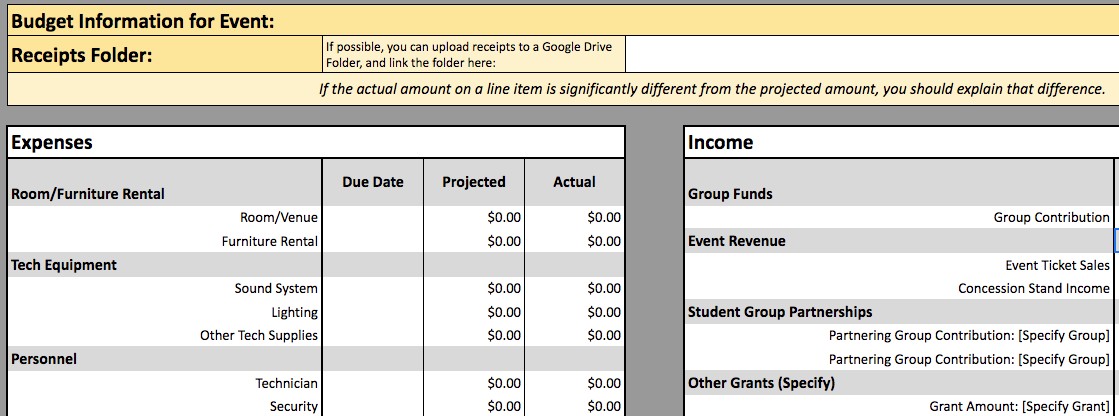The width and height of the screenshot is (1119, 416).
Task: Select the Group Contribution income row label
Action: (x=1050, y=217)
